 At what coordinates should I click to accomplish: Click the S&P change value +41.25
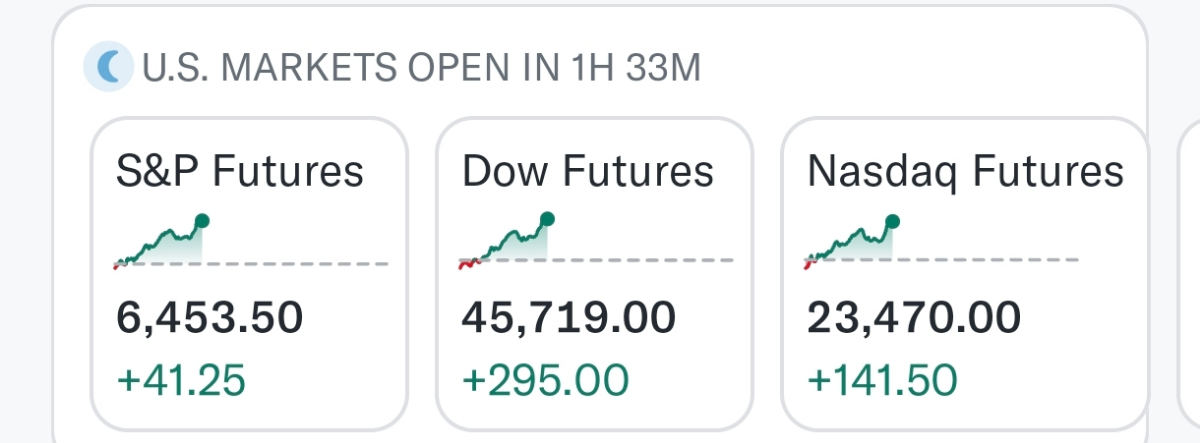point(181,380)
